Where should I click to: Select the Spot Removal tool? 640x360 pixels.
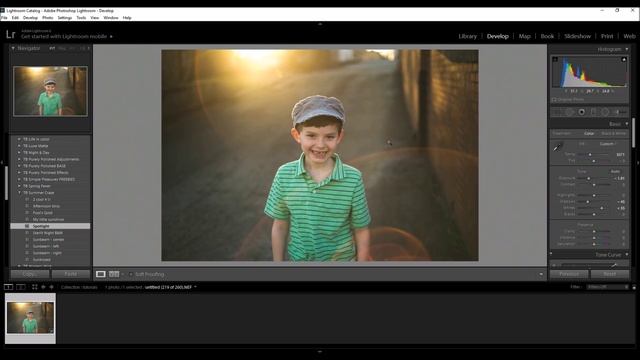click(570, 112)
